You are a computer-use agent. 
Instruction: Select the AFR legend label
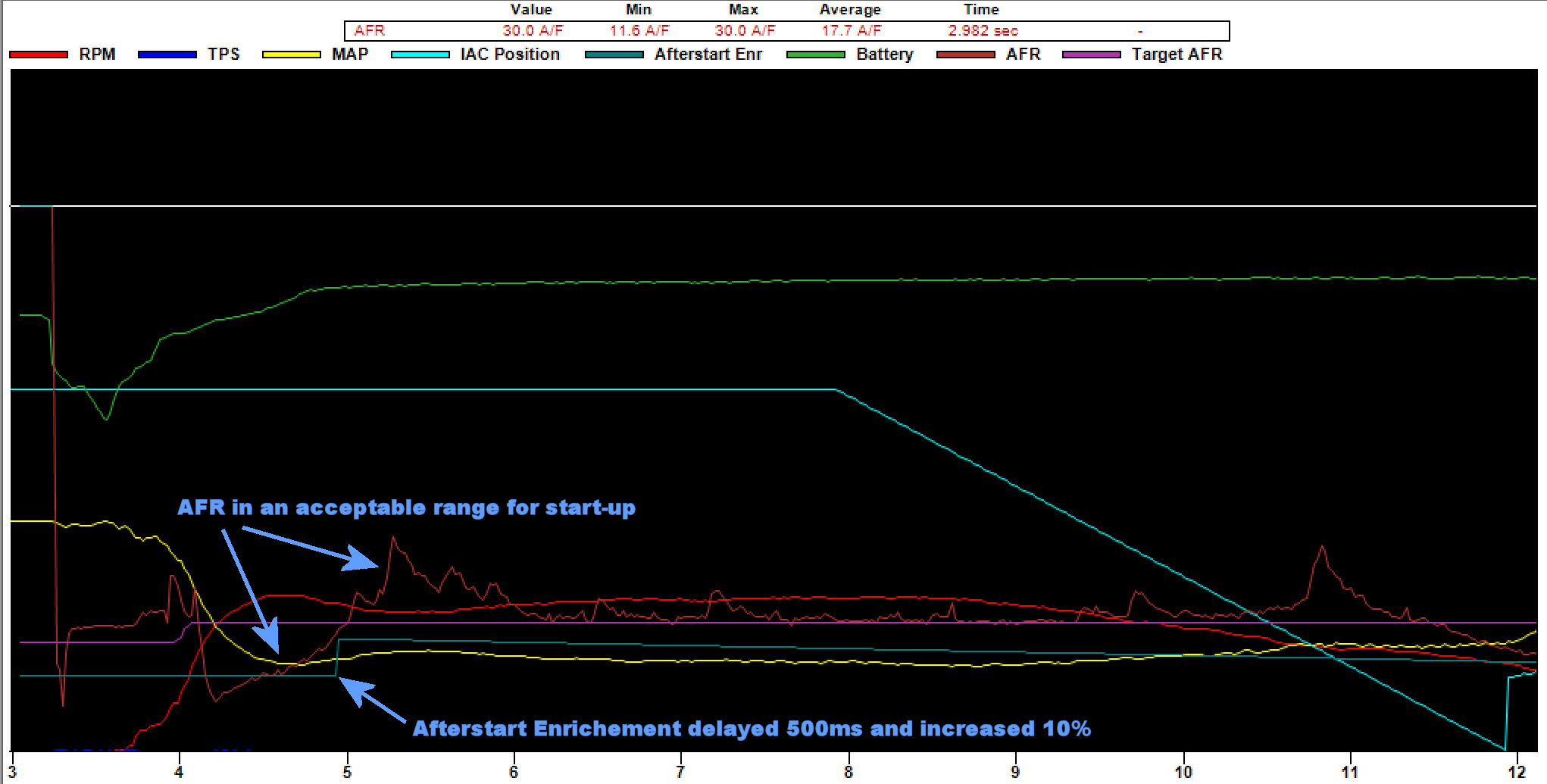point(1024,55)
